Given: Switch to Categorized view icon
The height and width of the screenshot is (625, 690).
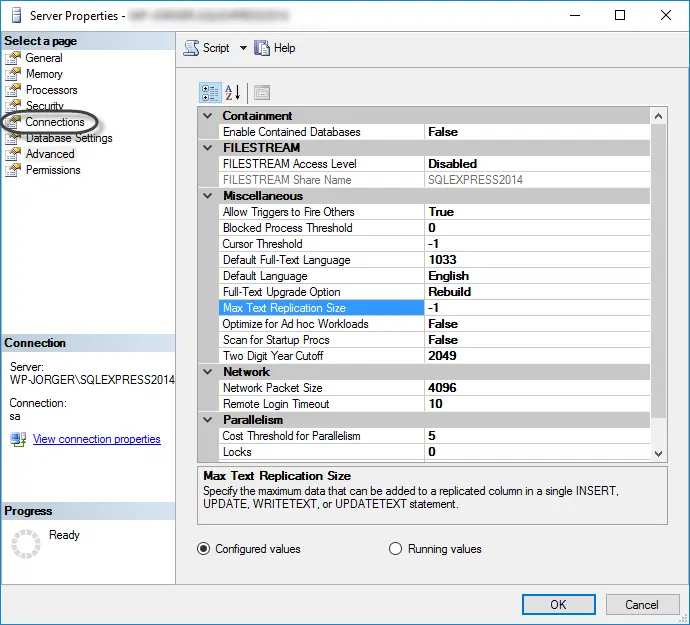Looking at the screenshot, I should click(x=210, y=93).
